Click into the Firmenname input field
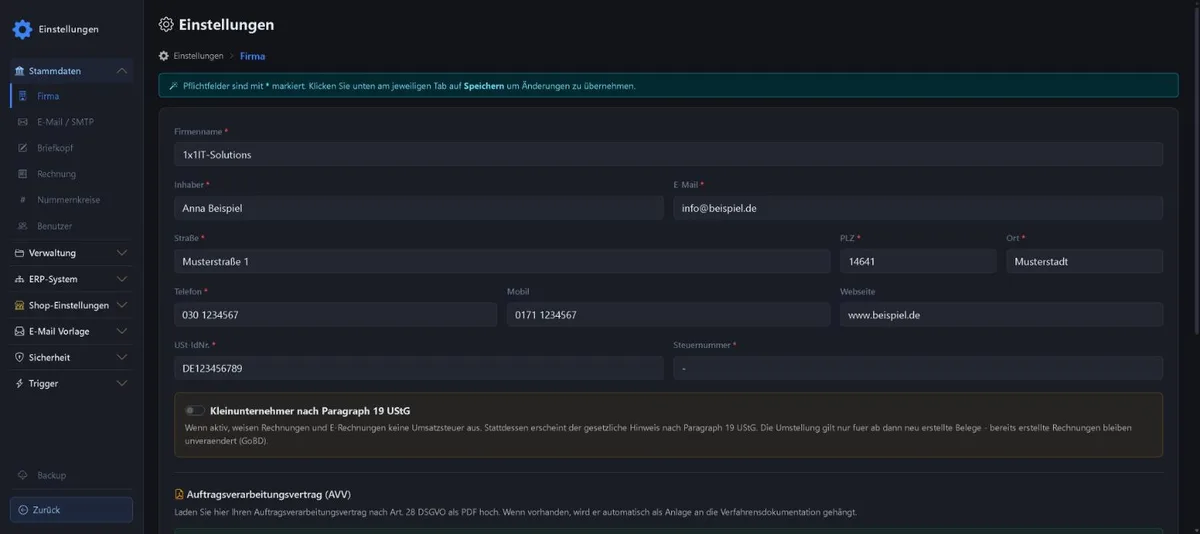This screenshot has height=534, width=1200. pos(668,154)
